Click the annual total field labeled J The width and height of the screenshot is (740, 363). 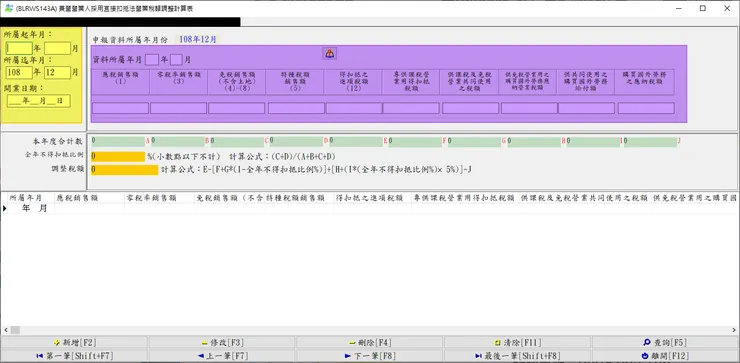pyautogui.click(x=650, y=142)
